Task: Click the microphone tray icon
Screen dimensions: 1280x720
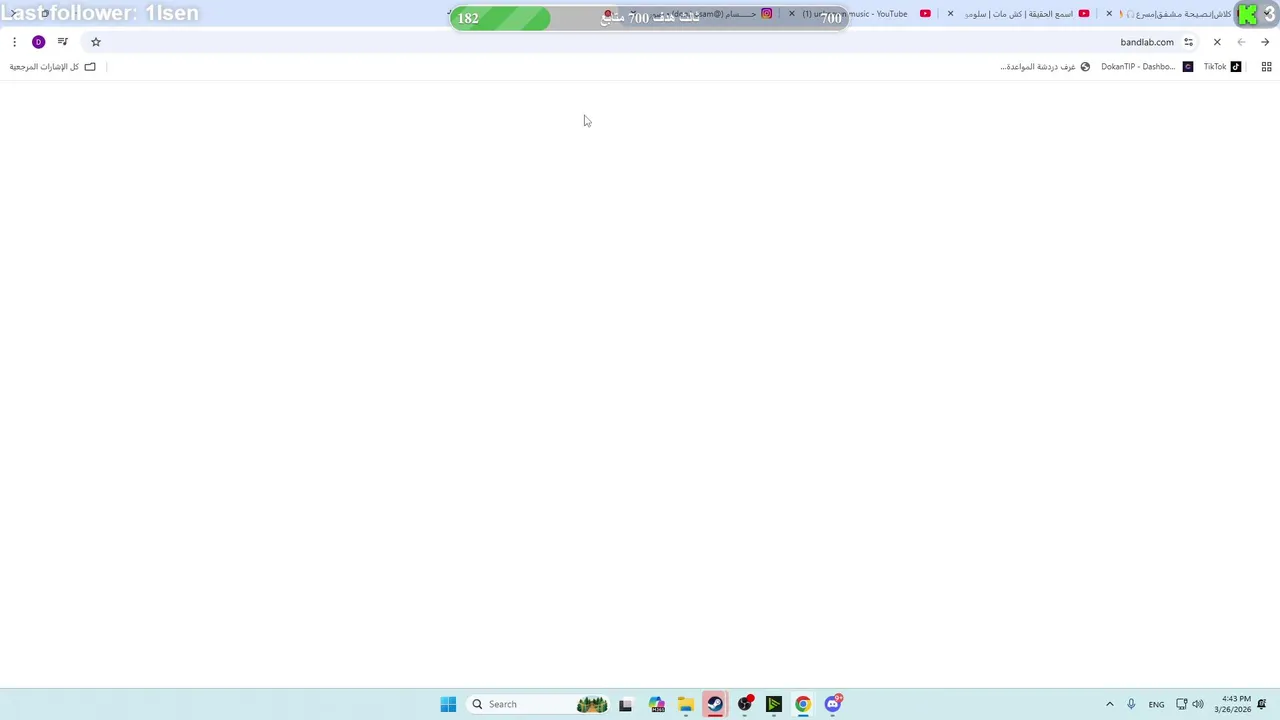Action: click(1131, 704)
